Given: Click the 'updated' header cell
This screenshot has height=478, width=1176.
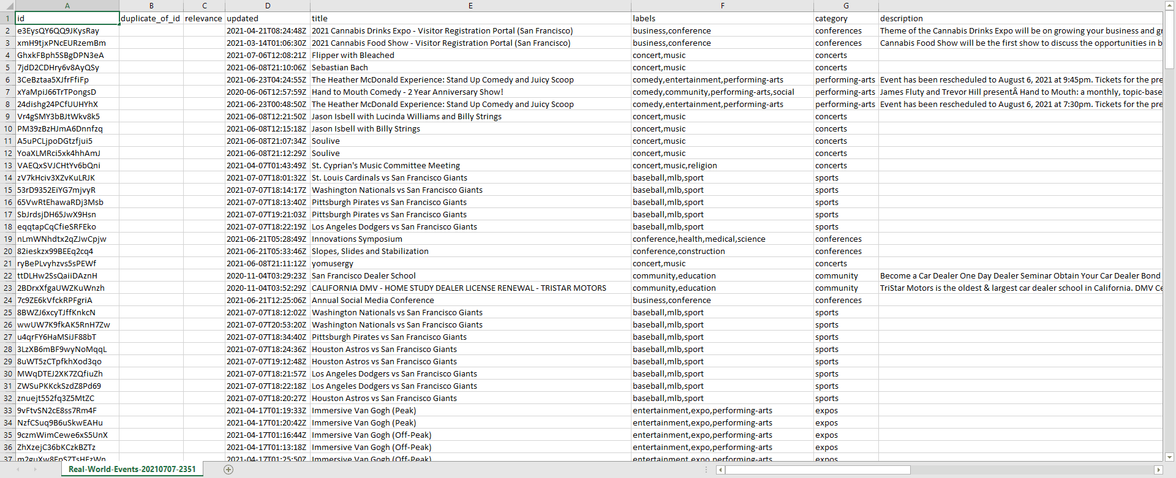Looking at the screenshot, I should 267,18.
